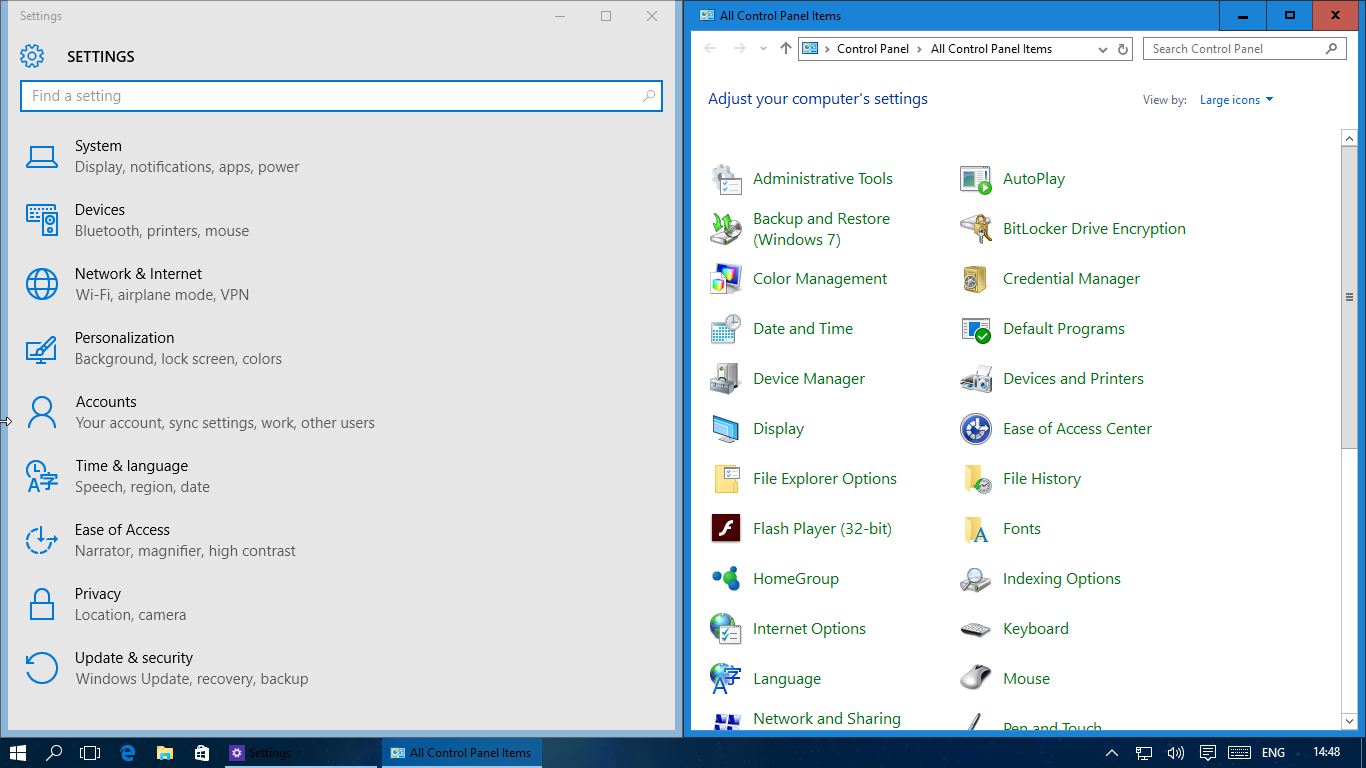Click the Color Management icon

726,279
